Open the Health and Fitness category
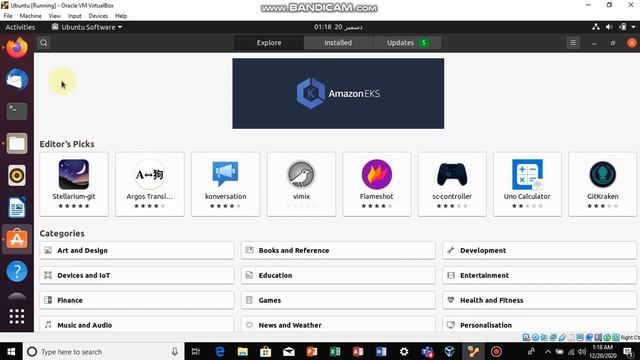This screenshot has width=640, height=360. pyautogui.click(x=540, y=300)
